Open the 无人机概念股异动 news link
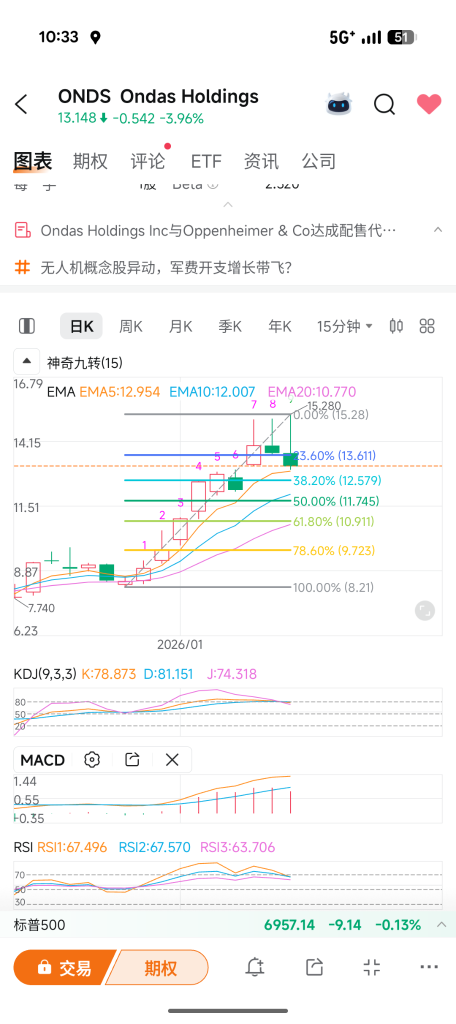 pos(166,268)
